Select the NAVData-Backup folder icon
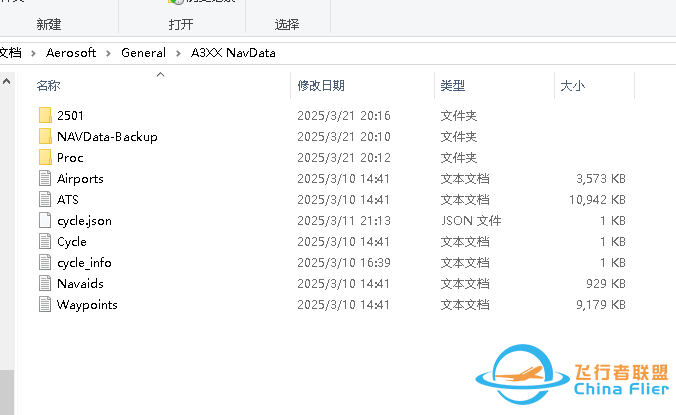676x415 pixels. (x=45, y=137)
